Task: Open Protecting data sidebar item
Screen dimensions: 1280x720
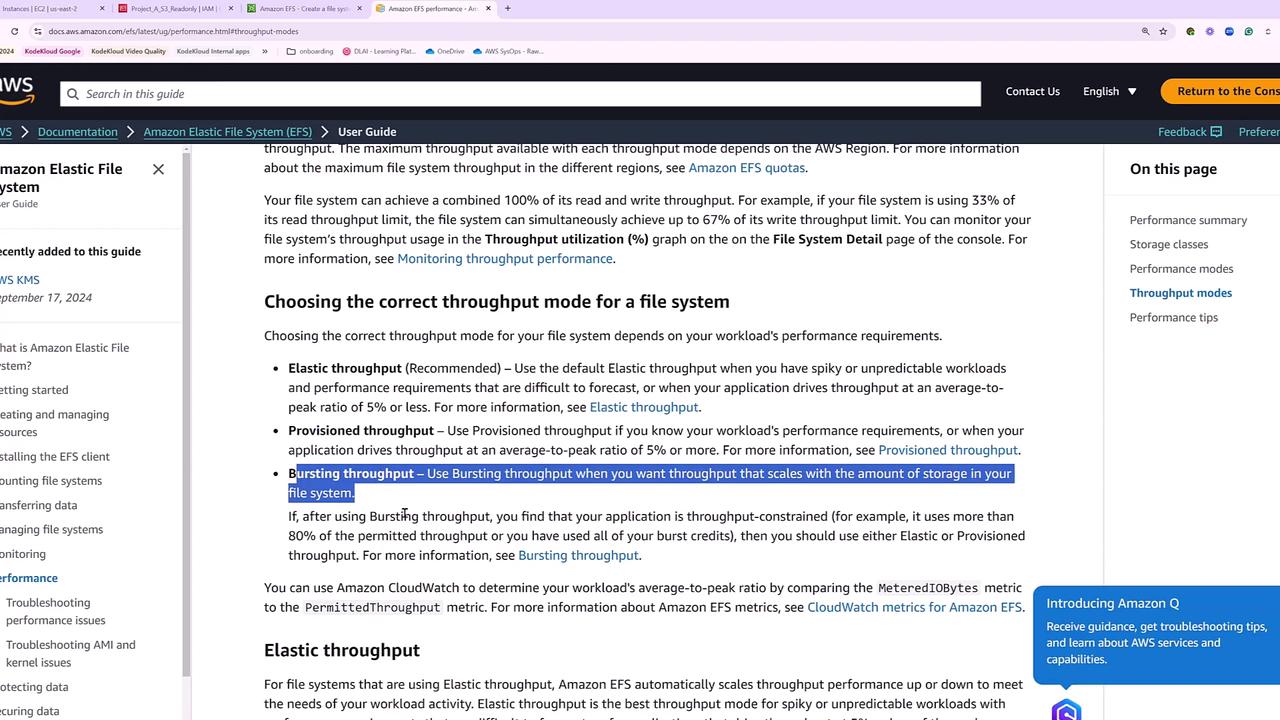Action: pos(34,687)
